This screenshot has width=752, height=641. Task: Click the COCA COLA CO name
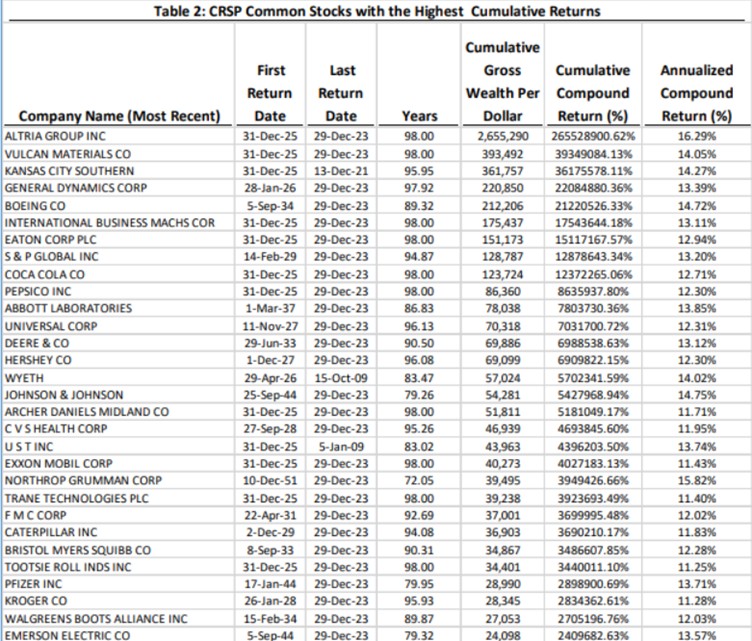[45, 275]
